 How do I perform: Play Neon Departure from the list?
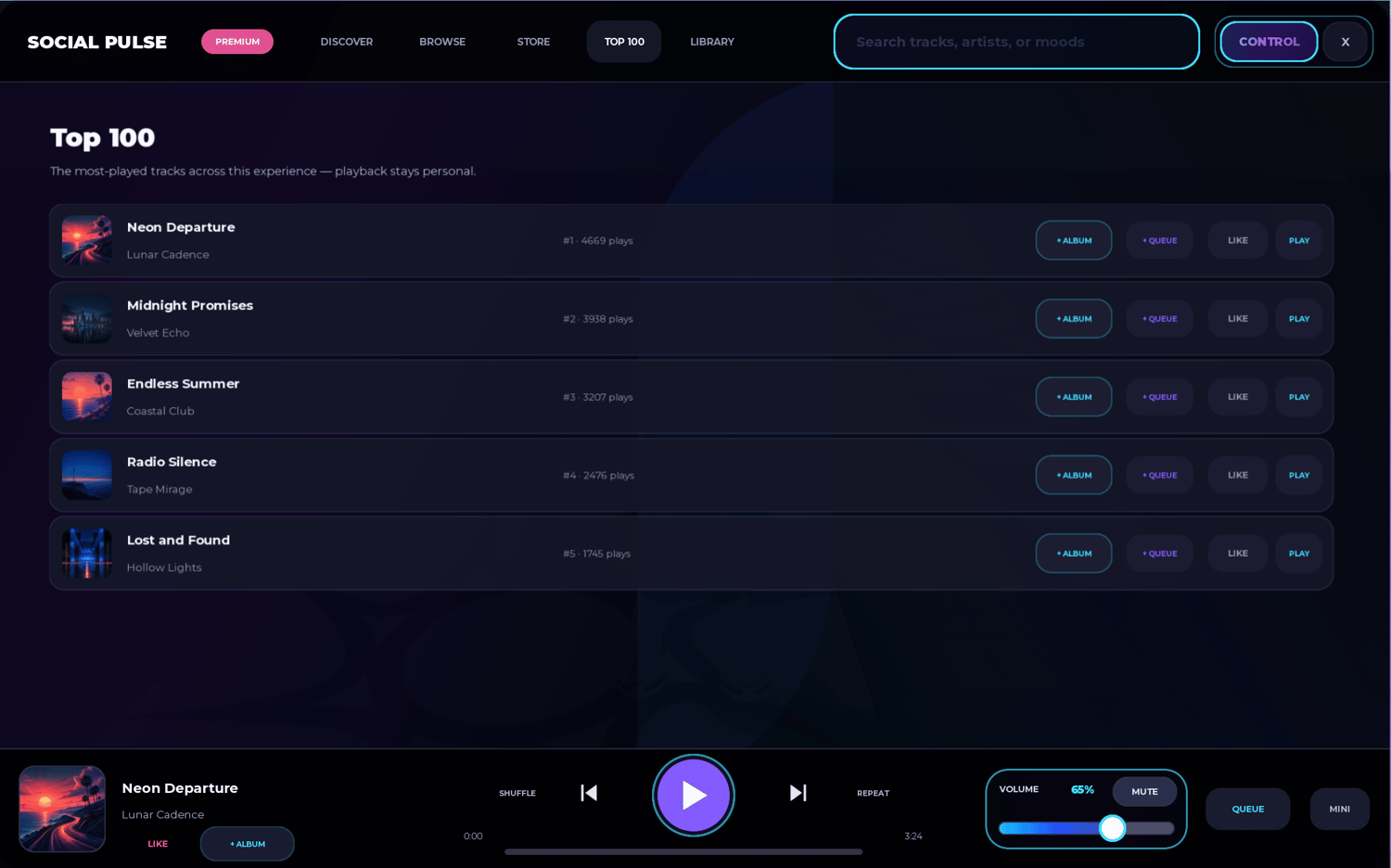(x=1298, y=240)
